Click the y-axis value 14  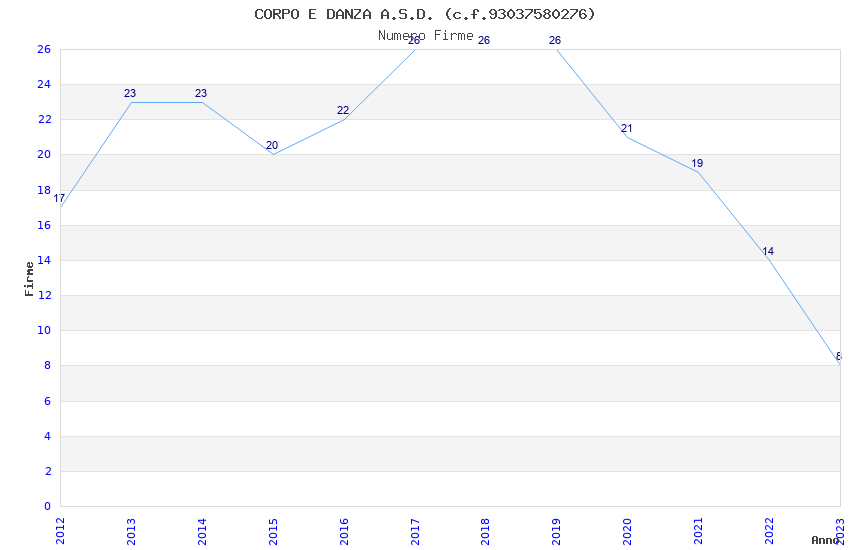(44, 260)
